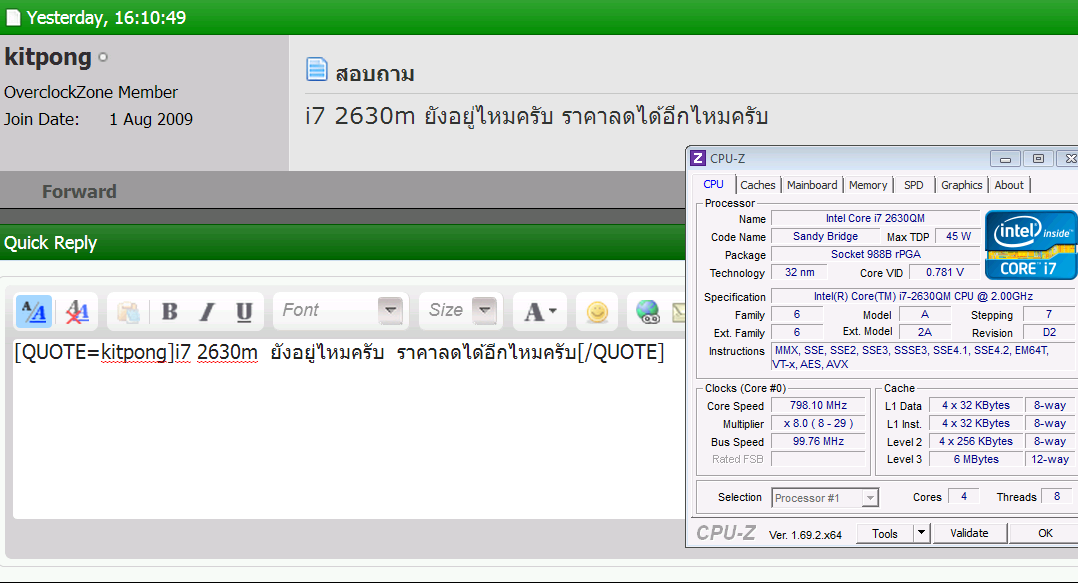Open kitpong's user profile link
The image size is (1078, 583).
tap(47, 56)
